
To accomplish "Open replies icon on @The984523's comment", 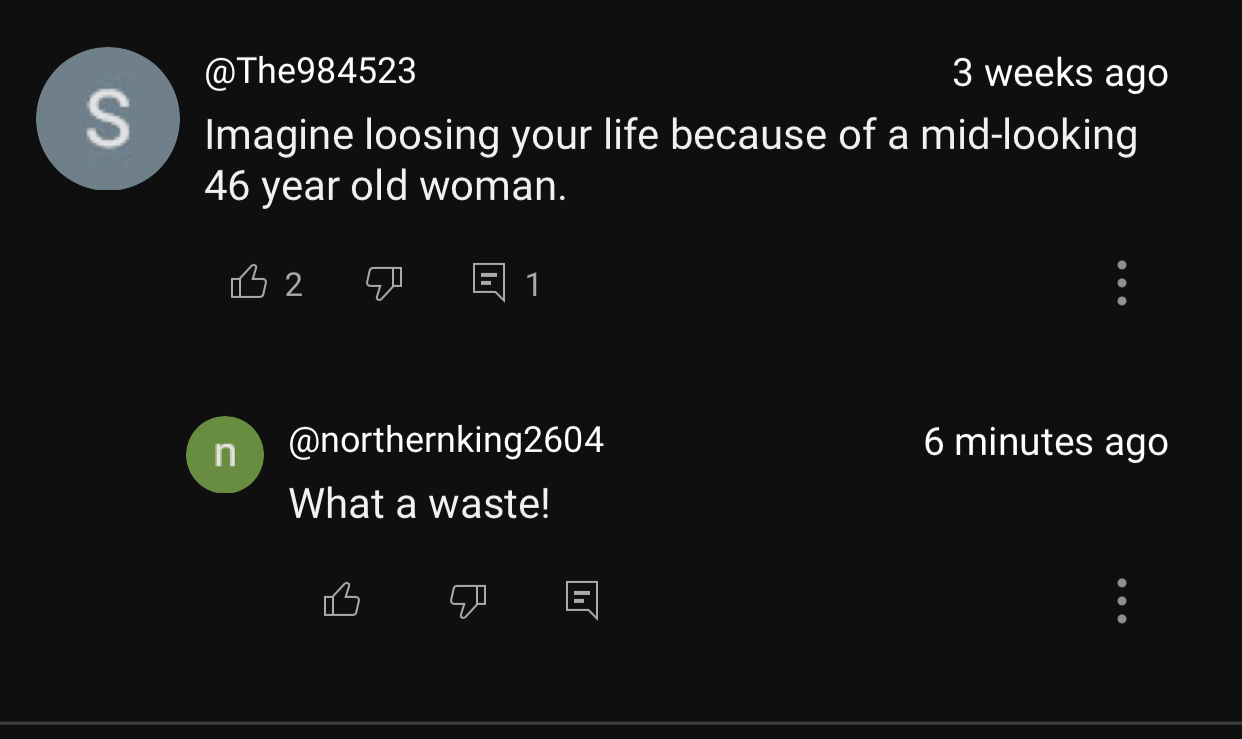I will coord(488,283).
